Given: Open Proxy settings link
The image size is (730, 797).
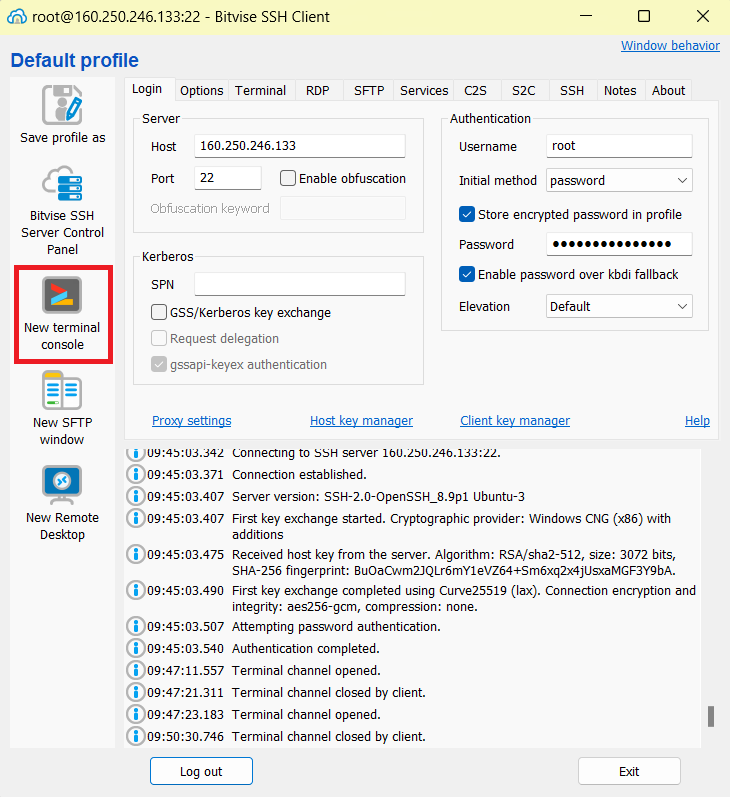Looking at the screenshot, I should coord(192,420).
